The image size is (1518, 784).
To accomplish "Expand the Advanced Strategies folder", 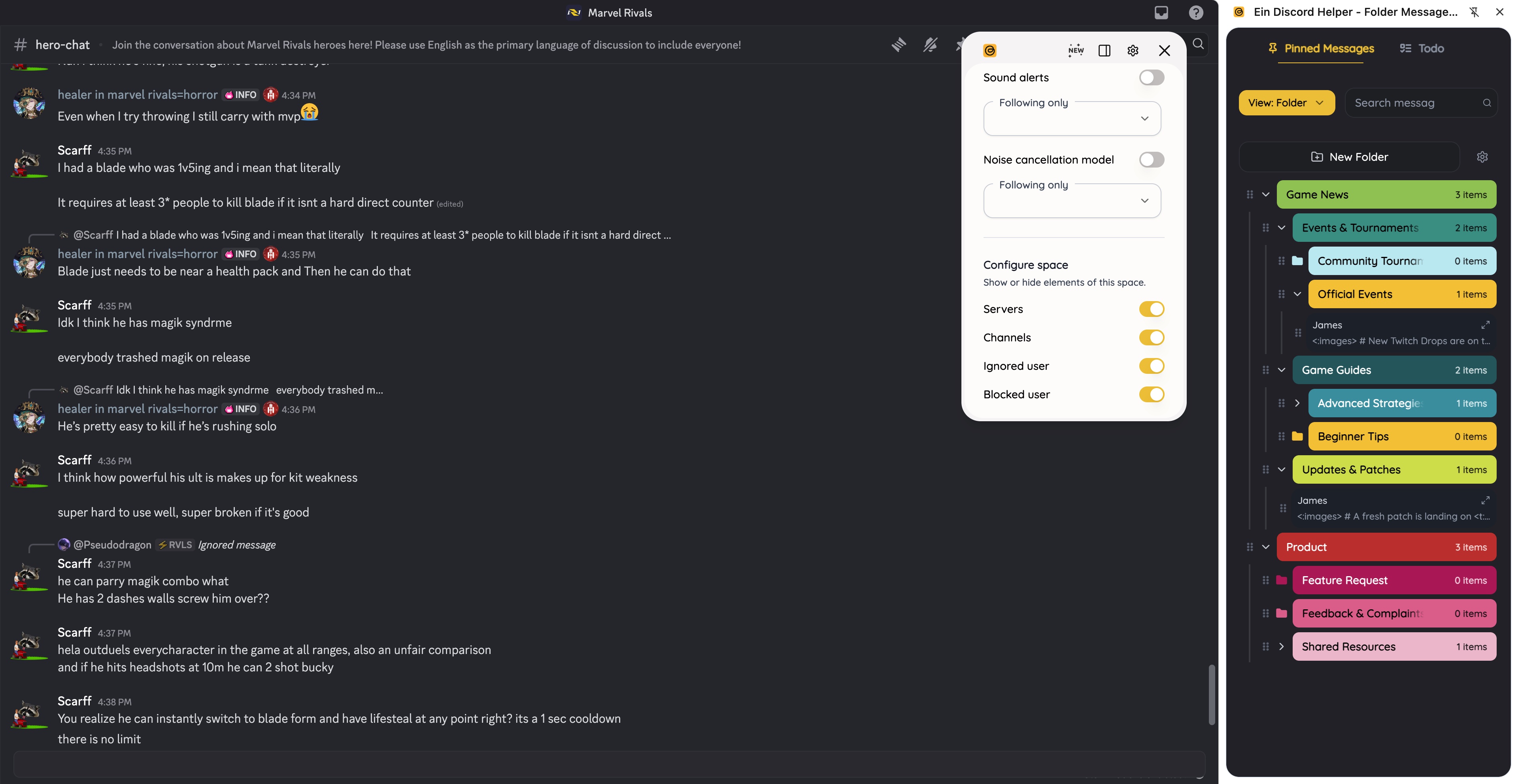I will tap(1297, 403).
